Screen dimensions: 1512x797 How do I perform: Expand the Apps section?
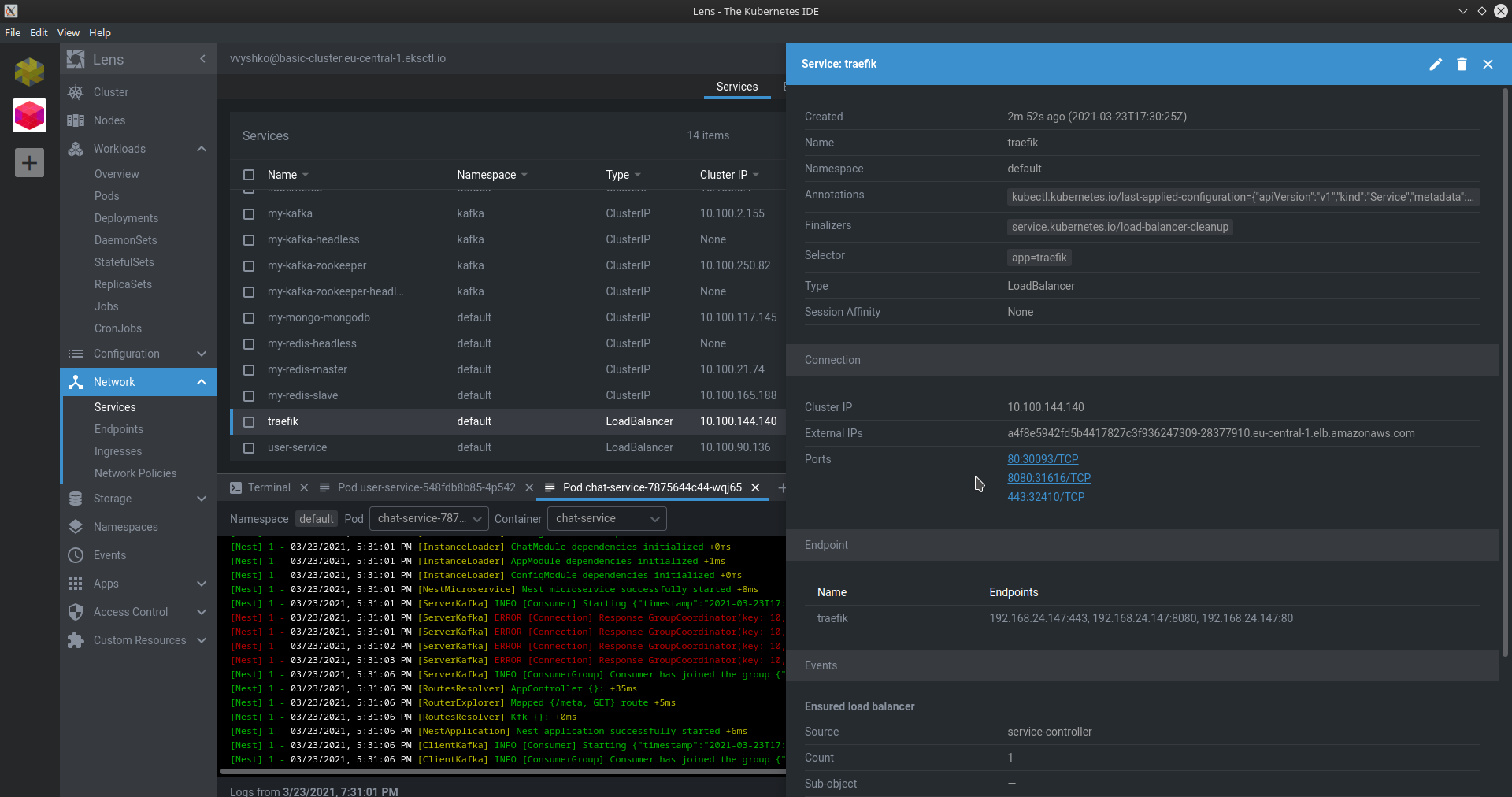tap(202, 584)
